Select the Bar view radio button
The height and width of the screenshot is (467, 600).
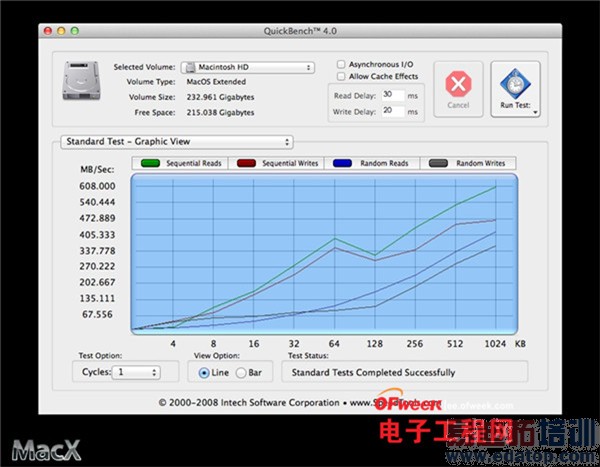[241, 372]
